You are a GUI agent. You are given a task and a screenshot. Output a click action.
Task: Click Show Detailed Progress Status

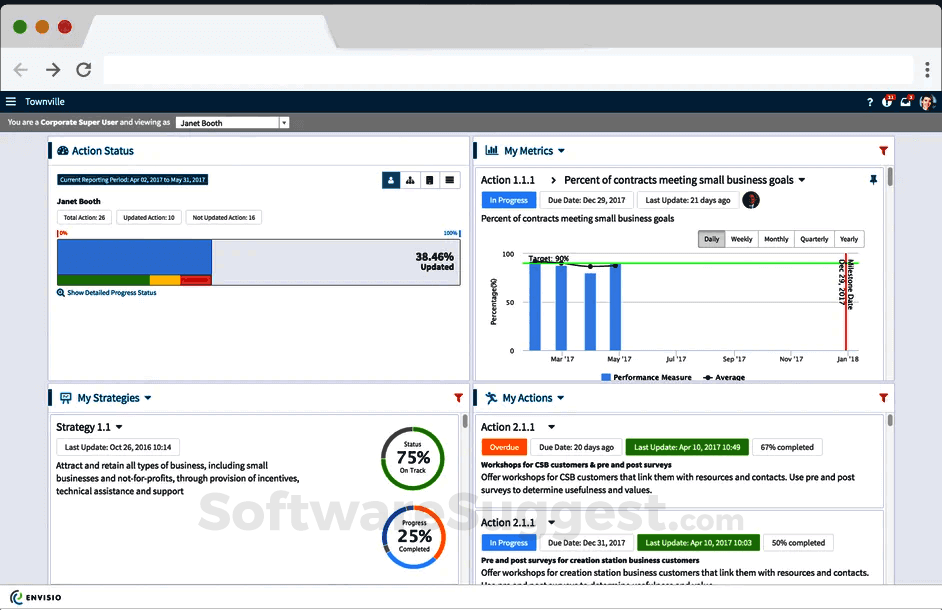pyautogui.click(x=111, y=294)
